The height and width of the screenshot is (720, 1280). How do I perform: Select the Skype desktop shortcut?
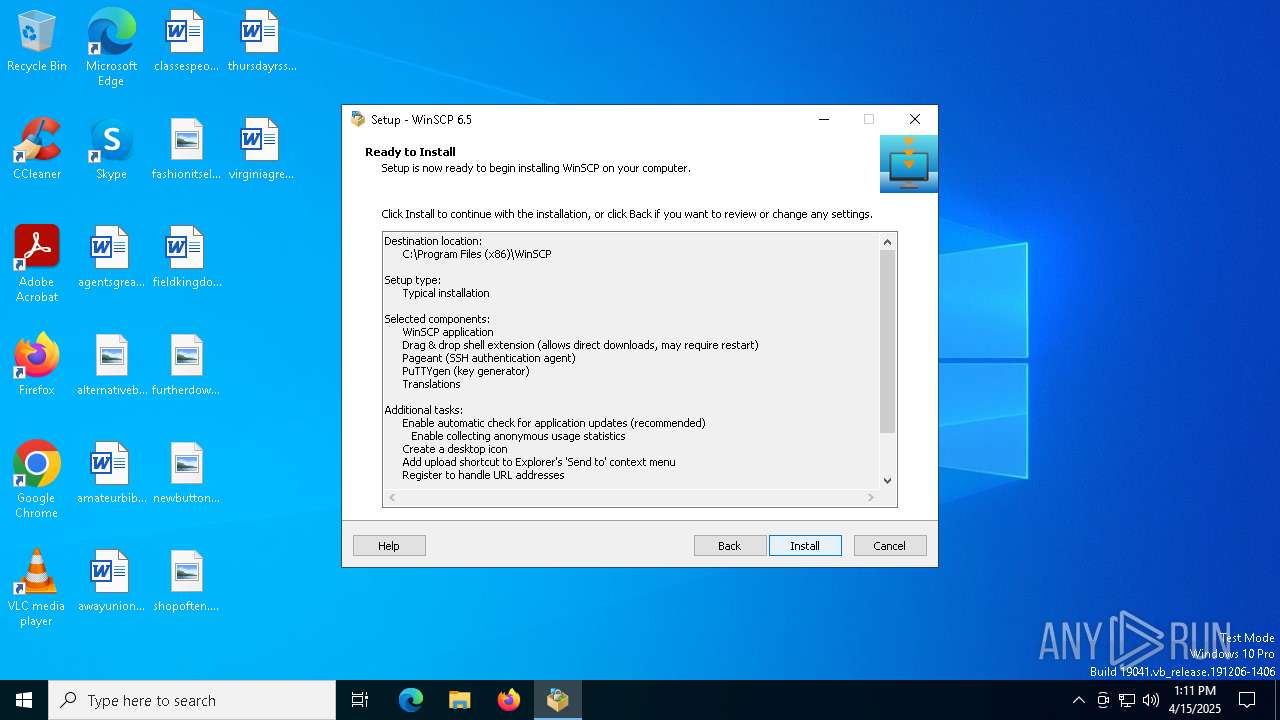(x=111, y=150)
